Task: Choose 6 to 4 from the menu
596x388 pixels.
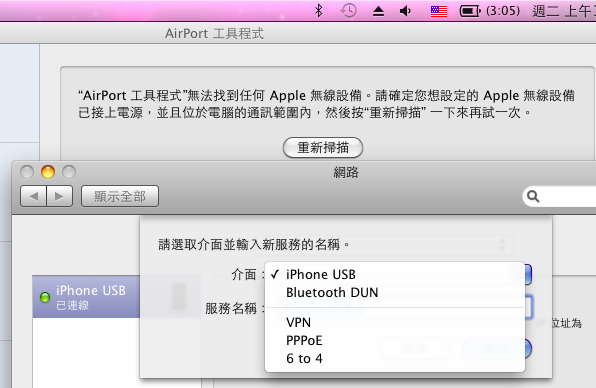Action: click(395, 358)
